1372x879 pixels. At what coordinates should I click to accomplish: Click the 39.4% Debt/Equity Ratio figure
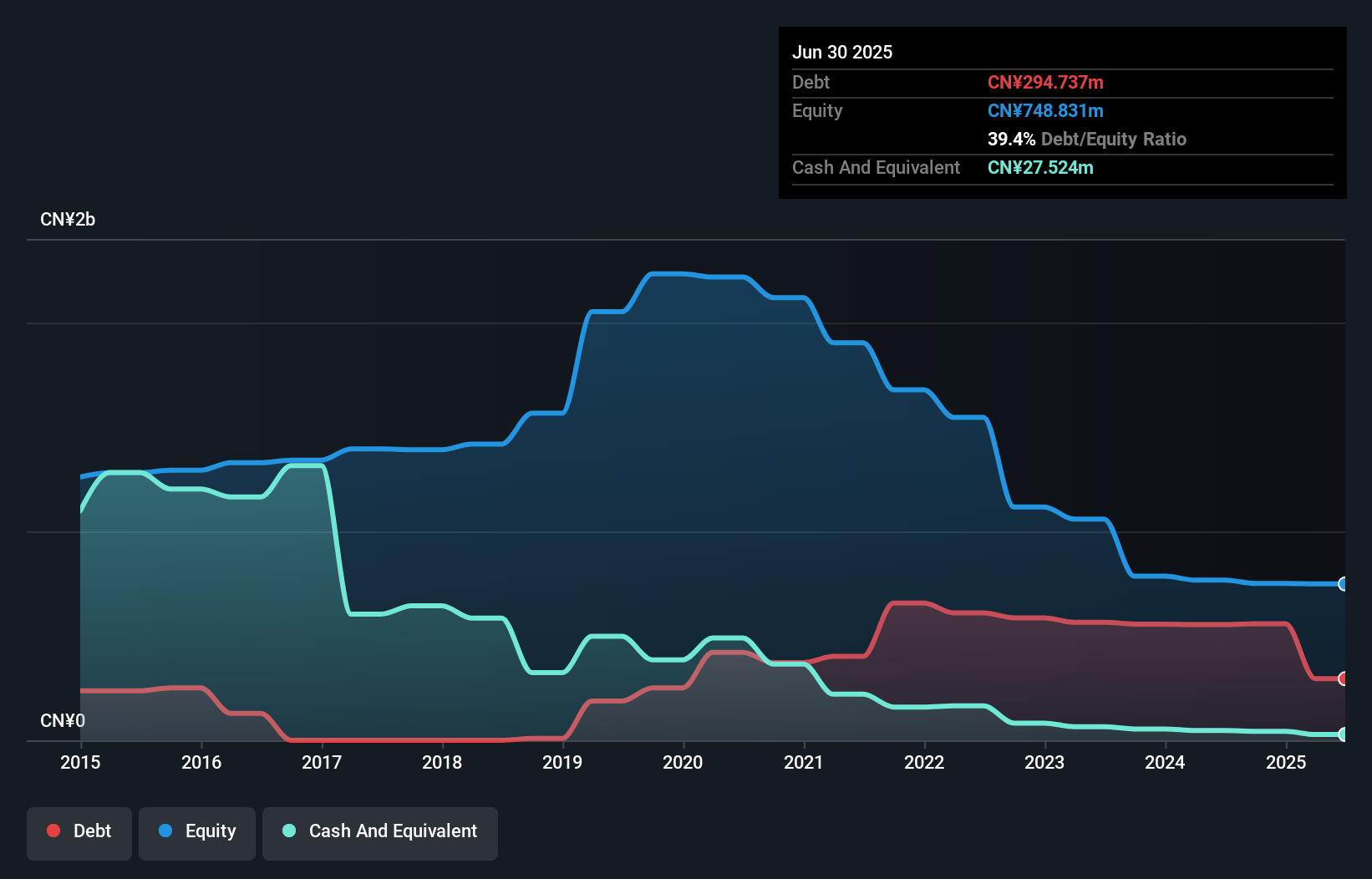click(1009, 139)
